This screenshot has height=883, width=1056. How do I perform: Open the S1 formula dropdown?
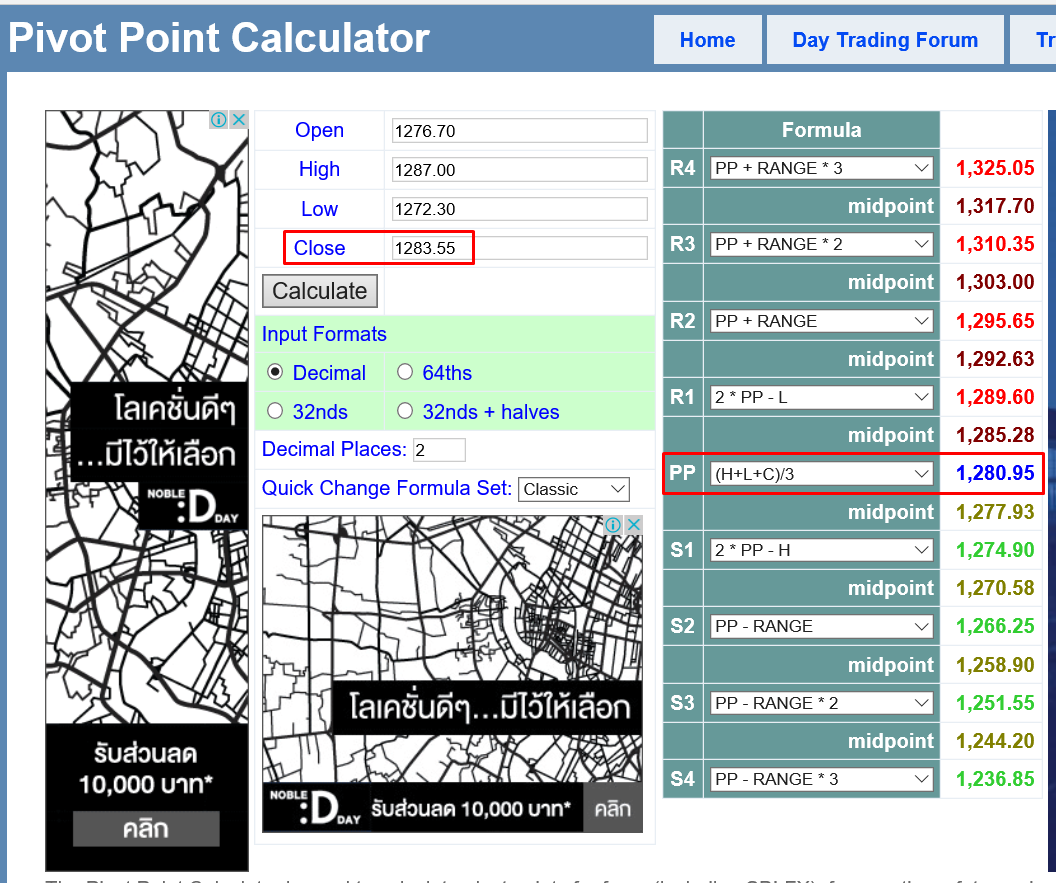[822, 550]
